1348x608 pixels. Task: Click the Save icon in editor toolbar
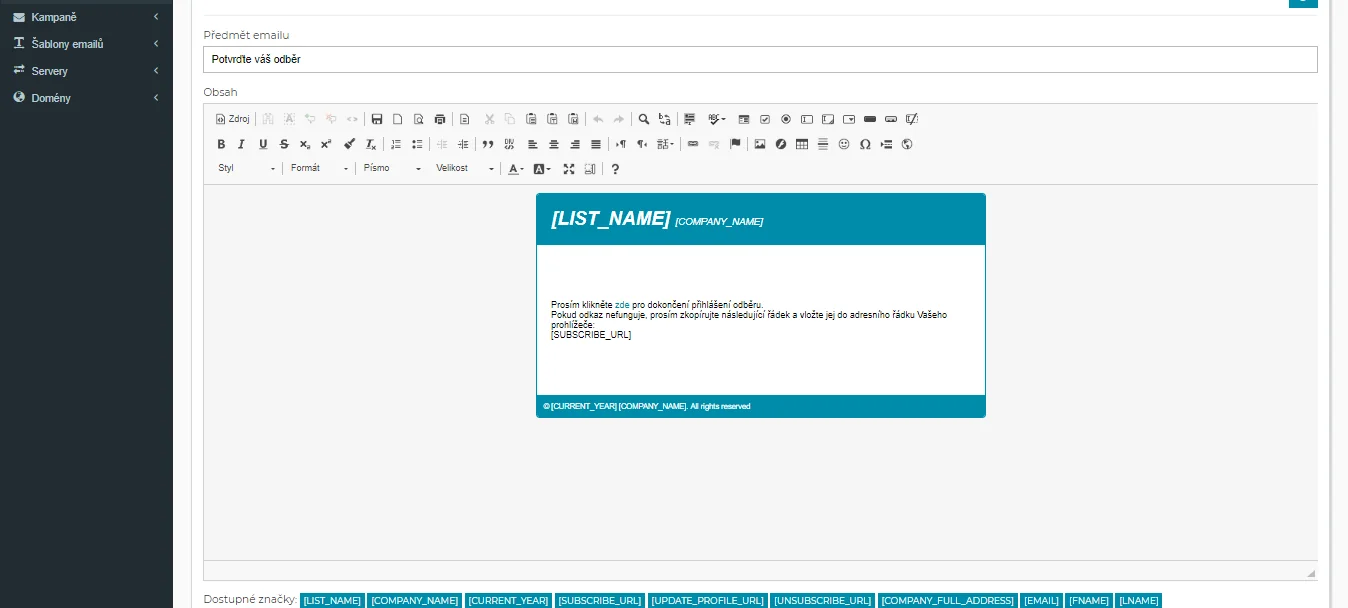tap(377, 119)
